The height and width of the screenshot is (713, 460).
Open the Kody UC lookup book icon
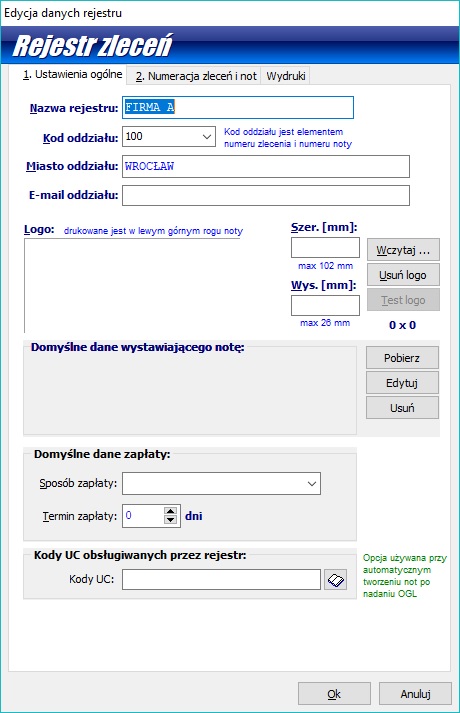[335, 580]
